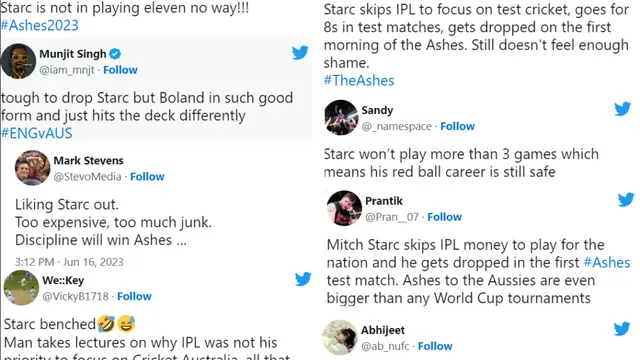Follow @Pran__07 account

tap(444, 217)
